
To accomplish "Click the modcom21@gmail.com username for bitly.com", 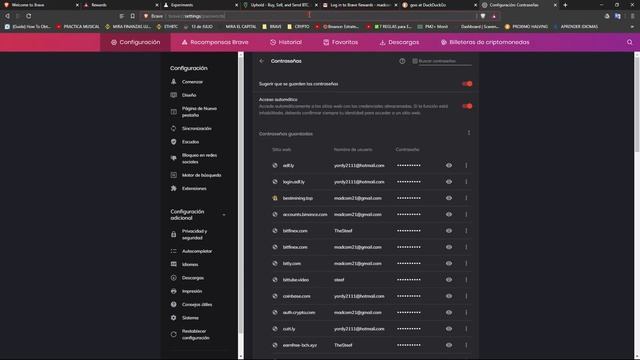I will 358,263.
